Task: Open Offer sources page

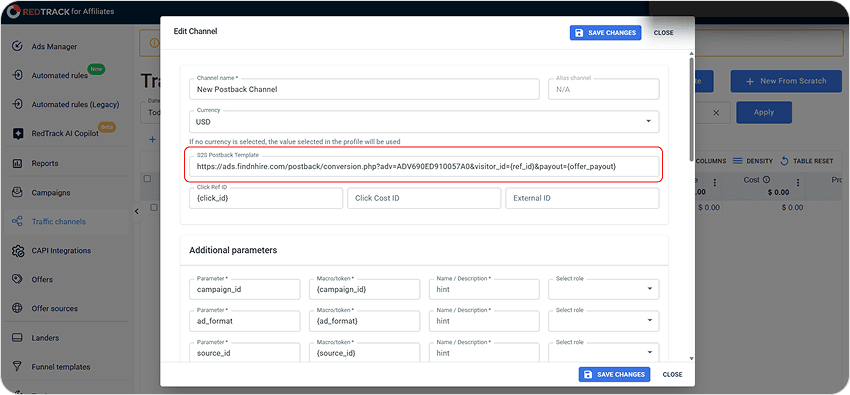Action: click(x=54, y=308)
